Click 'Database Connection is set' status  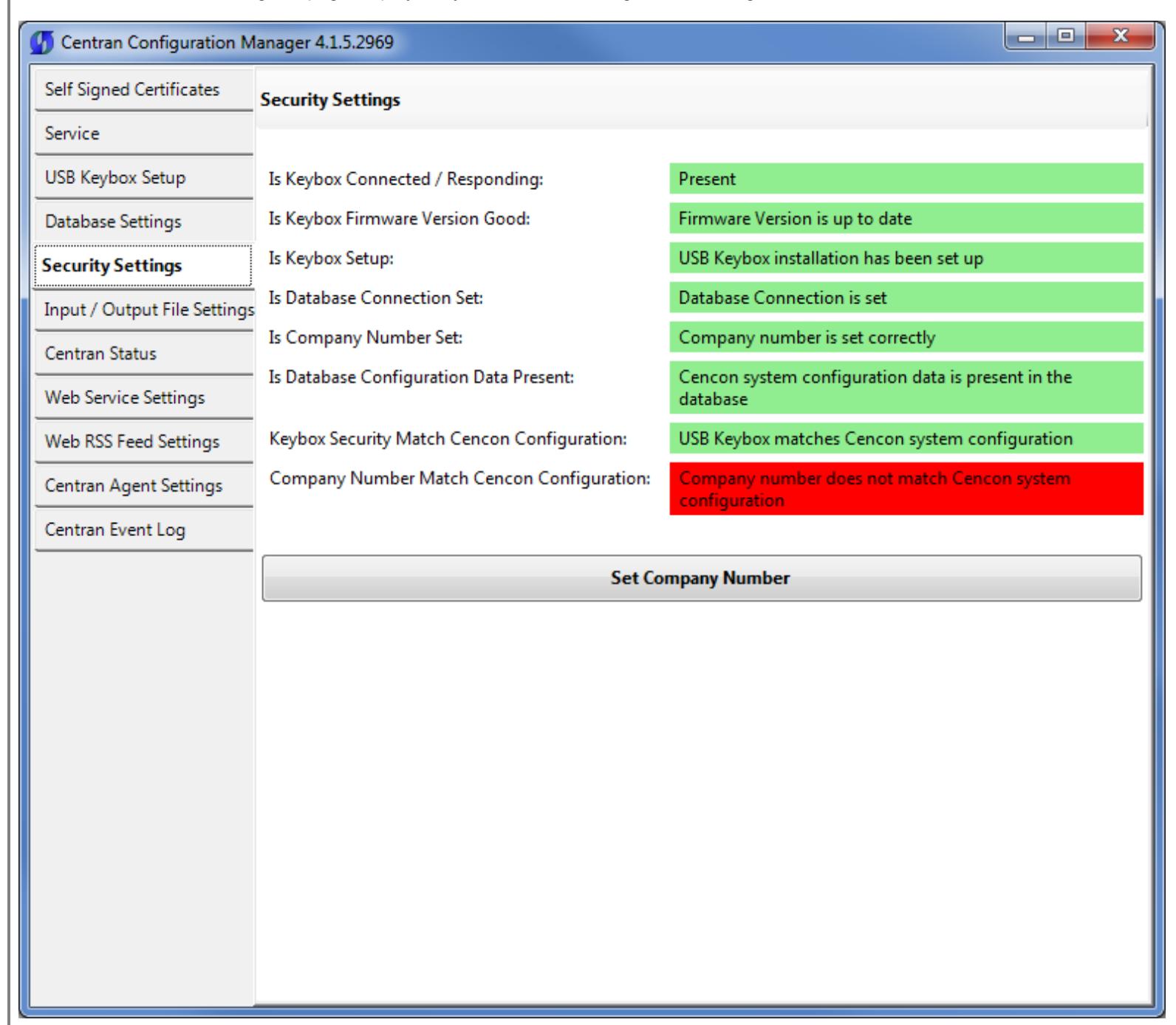coord(906,298)
